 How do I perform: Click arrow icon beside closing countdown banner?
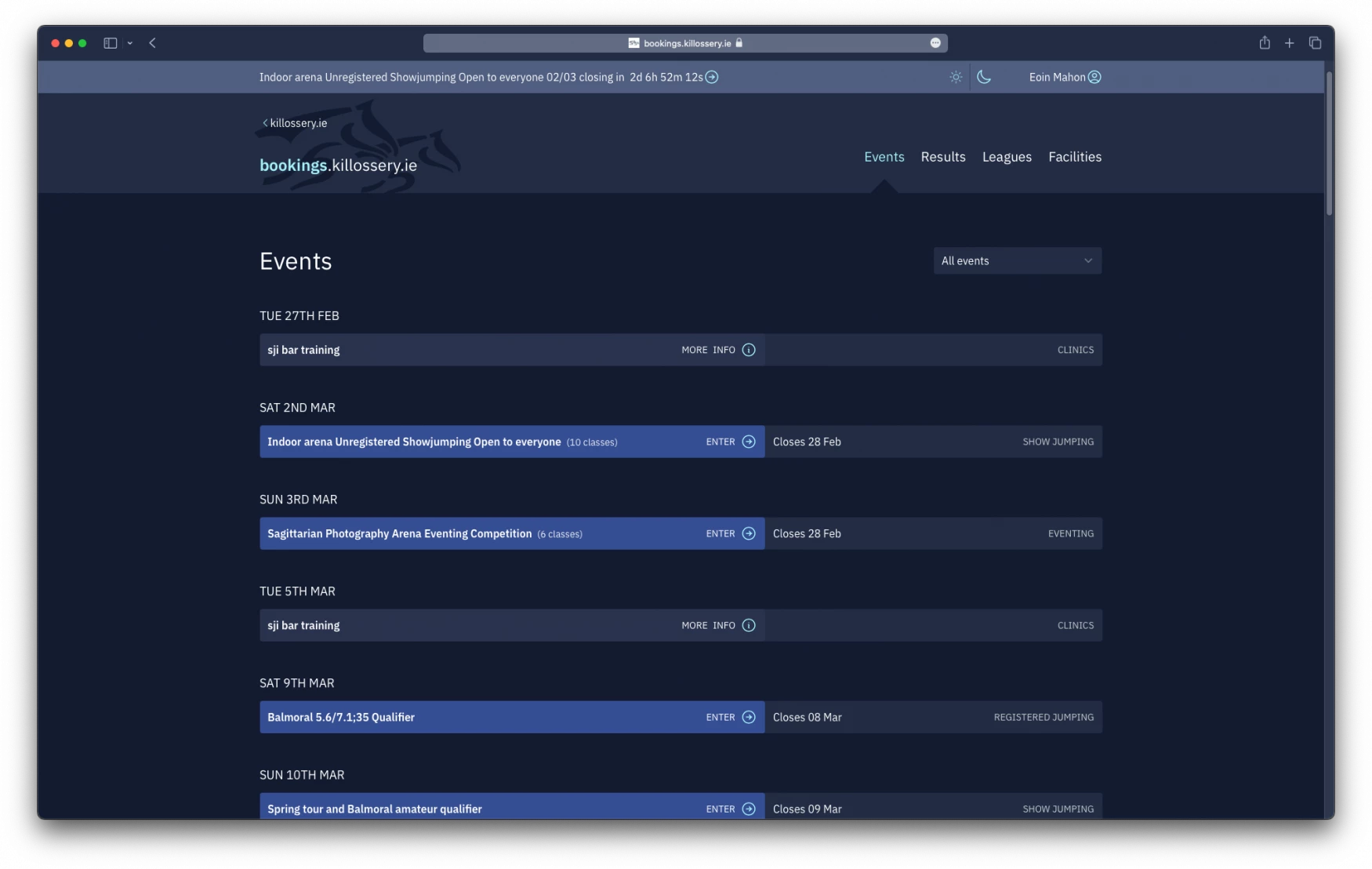pos(712,77)
